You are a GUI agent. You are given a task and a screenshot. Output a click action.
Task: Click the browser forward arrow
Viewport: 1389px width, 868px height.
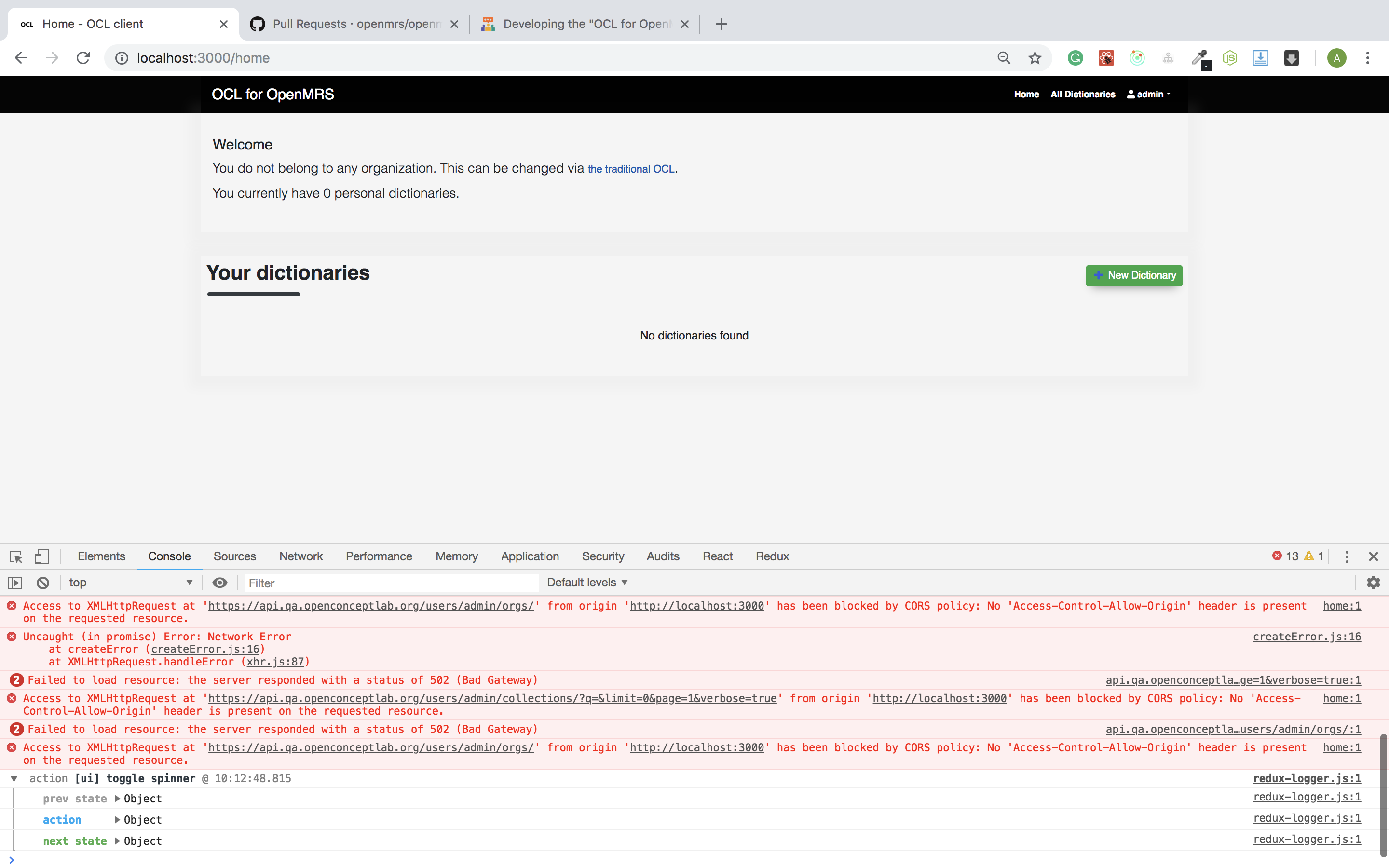(52, 58)
